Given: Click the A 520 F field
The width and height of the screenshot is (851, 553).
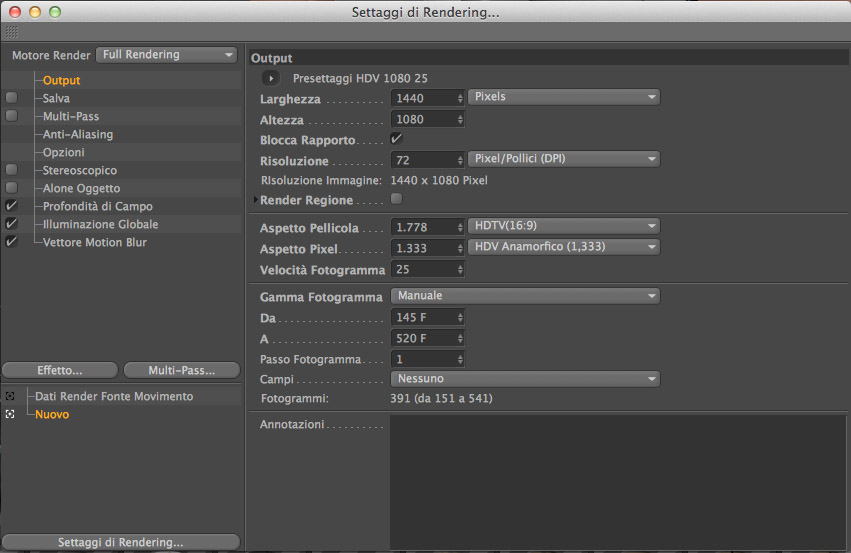Looking at the screenshot, I should coord(424,338).
